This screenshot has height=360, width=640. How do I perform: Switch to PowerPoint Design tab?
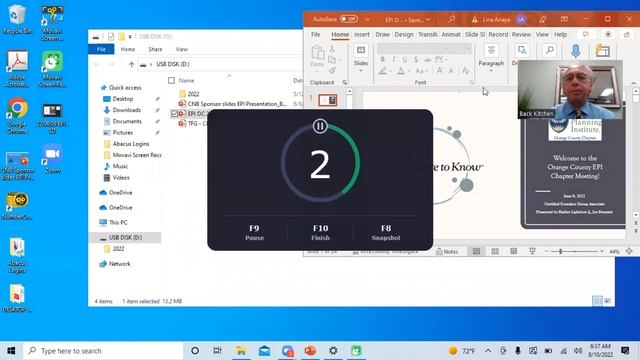click(404, 35)
